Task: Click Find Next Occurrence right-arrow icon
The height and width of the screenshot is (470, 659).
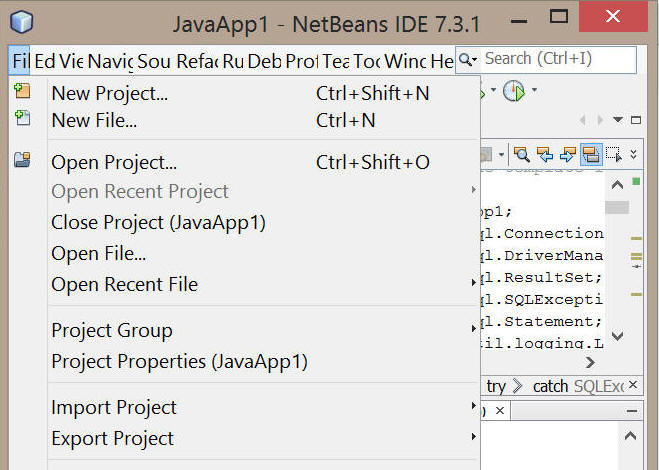Action: pos(568,154)
